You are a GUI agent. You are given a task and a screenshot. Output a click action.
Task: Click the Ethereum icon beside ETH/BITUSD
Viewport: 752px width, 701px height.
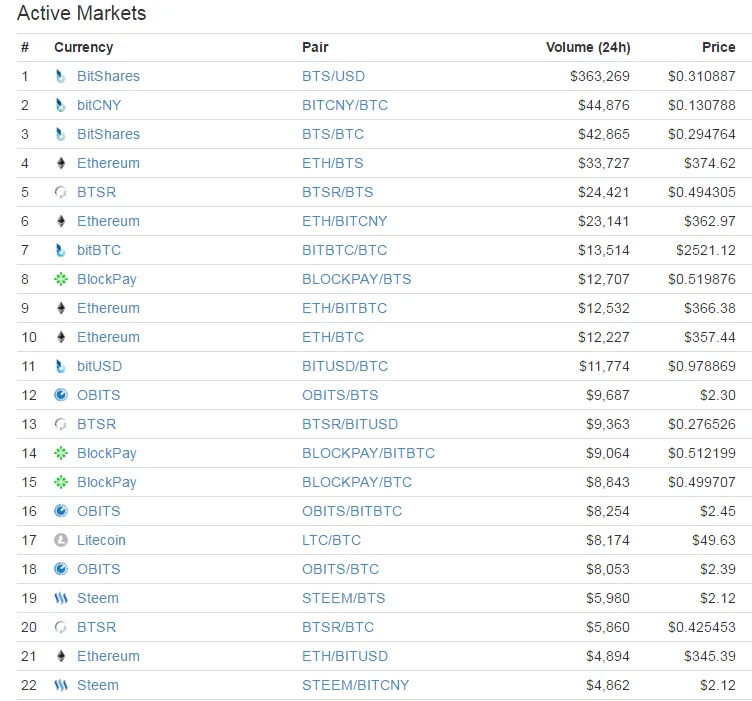click(x=60, y=656)
